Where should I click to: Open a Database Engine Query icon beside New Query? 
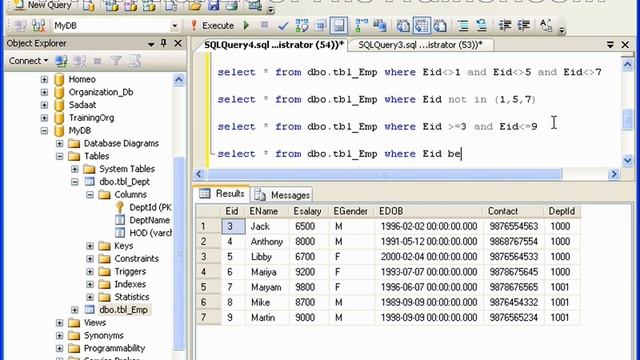[89, 6]
